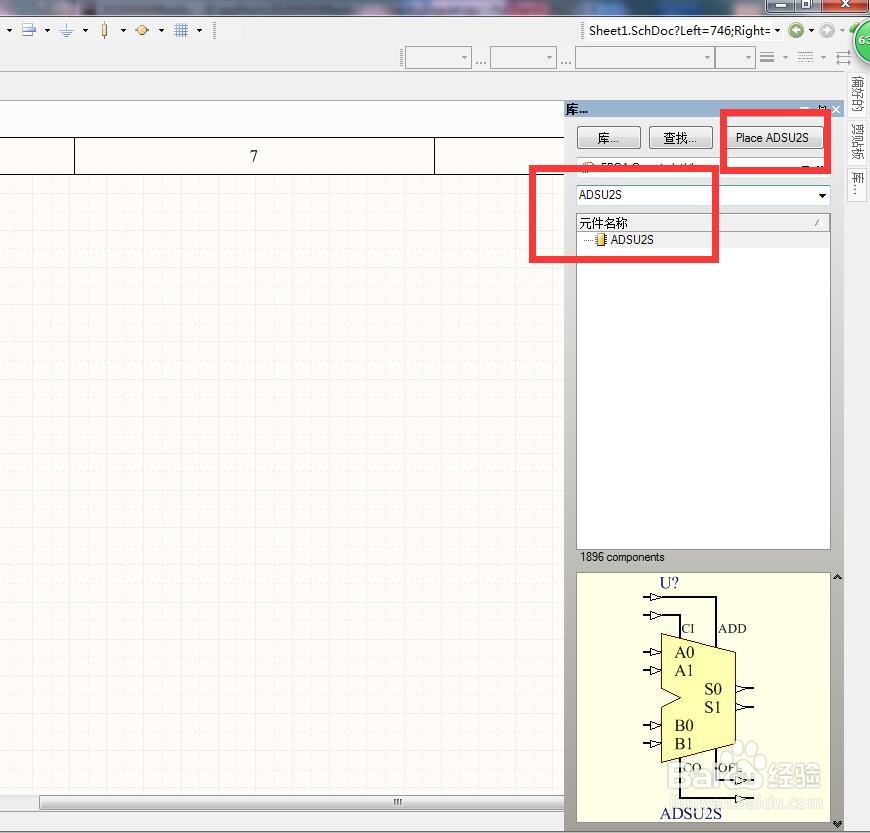Click the green navigate back arrow
The height and width of the screenshot is (833, 870).
point(796,31)
